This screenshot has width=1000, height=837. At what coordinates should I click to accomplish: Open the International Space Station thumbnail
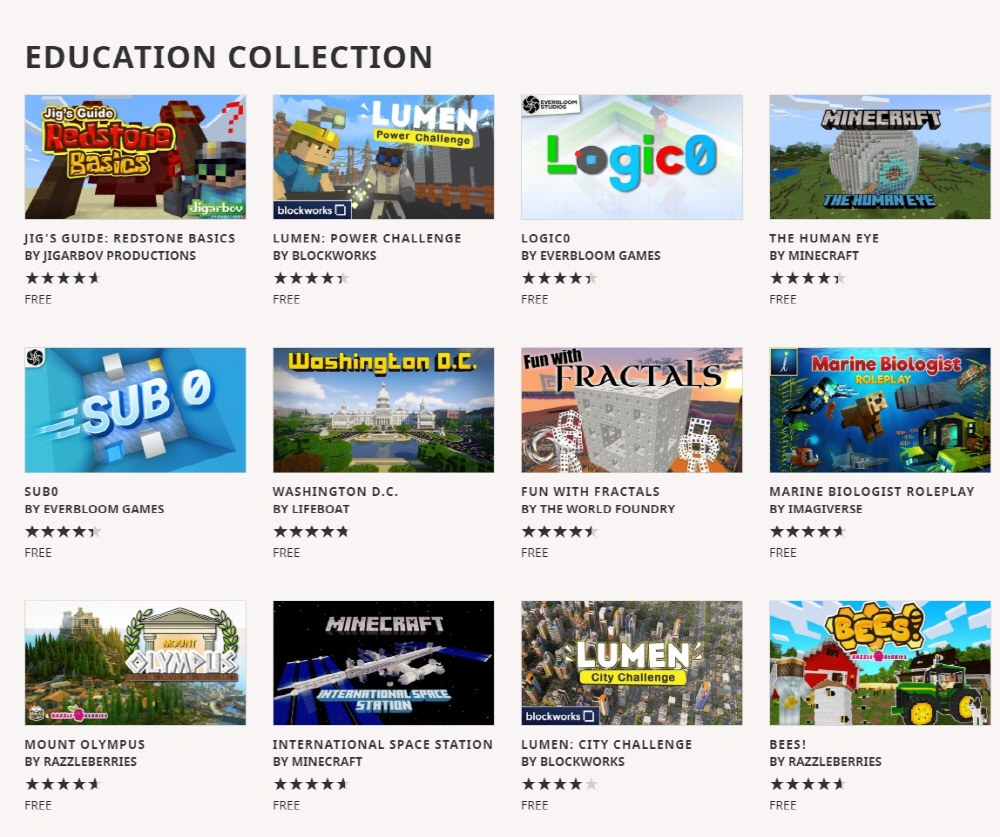383,663
